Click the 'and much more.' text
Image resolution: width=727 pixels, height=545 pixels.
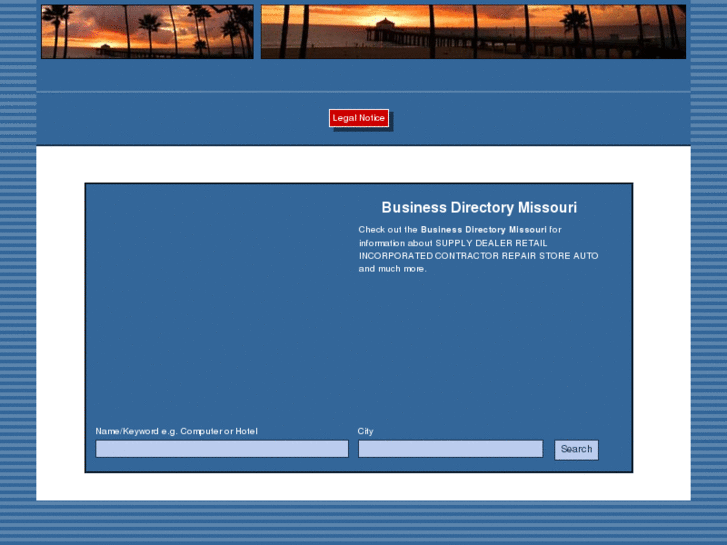pyautogui.click(x=392, y=269)
